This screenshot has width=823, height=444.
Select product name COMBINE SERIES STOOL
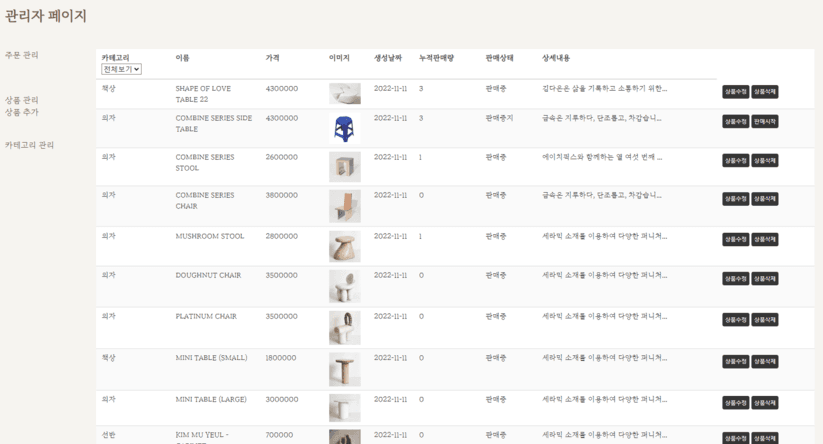pyautogui.click(x=205, y=163)
